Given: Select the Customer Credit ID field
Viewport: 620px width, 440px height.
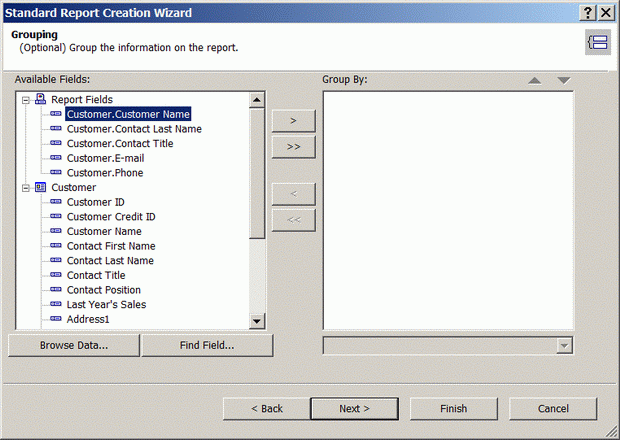Looking at the screenshot, I should tap(111, 216).
